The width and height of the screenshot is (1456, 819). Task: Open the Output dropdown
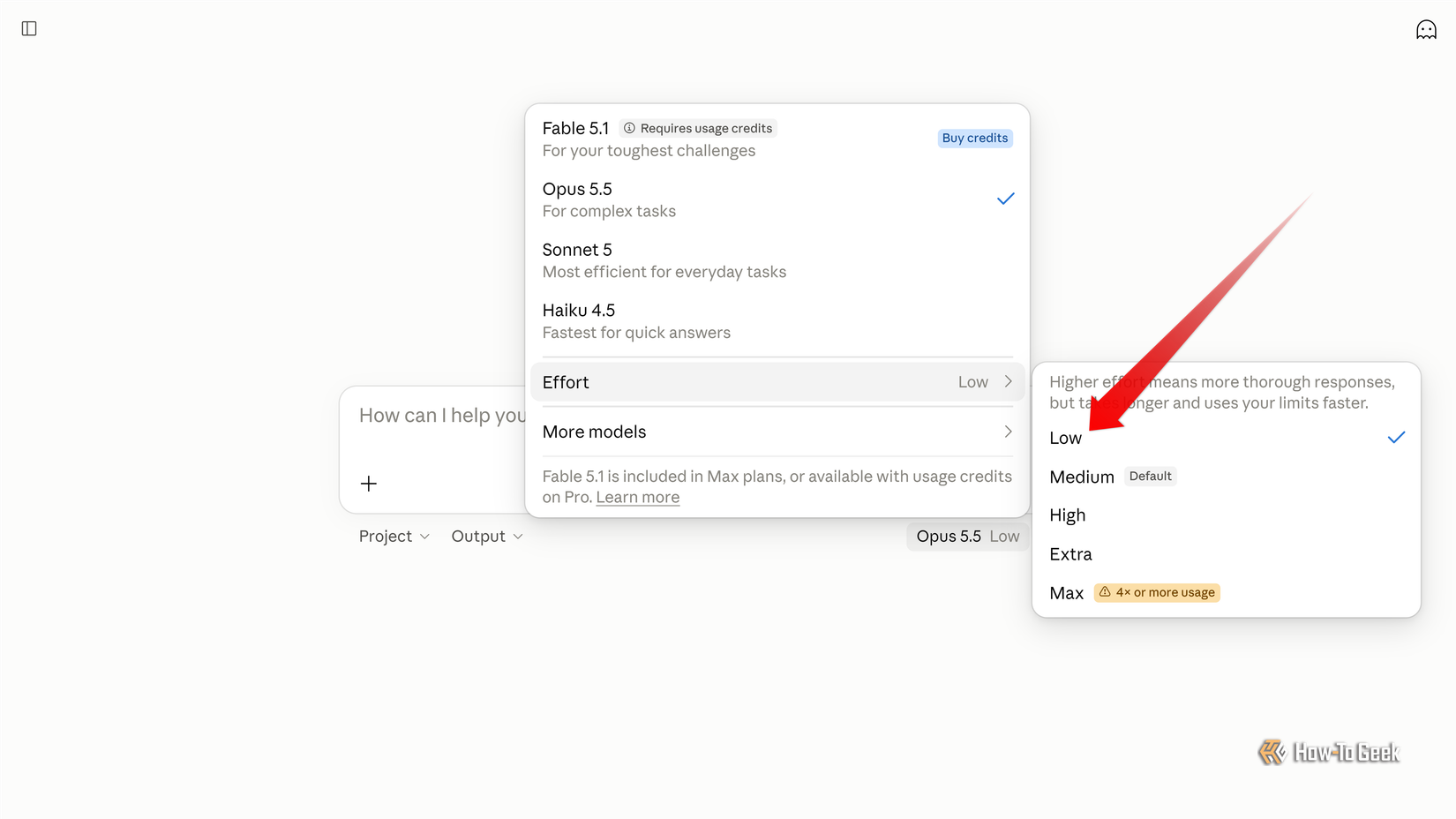coord(487,537)
